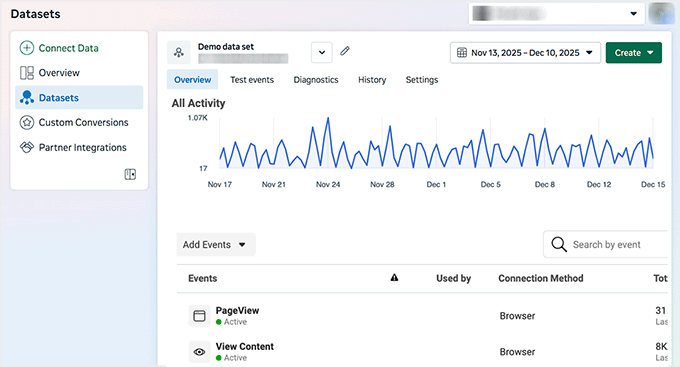This screenshot has height=367, width=680.
Task: Click the Used by column header
Action: (x=453, y=279)
